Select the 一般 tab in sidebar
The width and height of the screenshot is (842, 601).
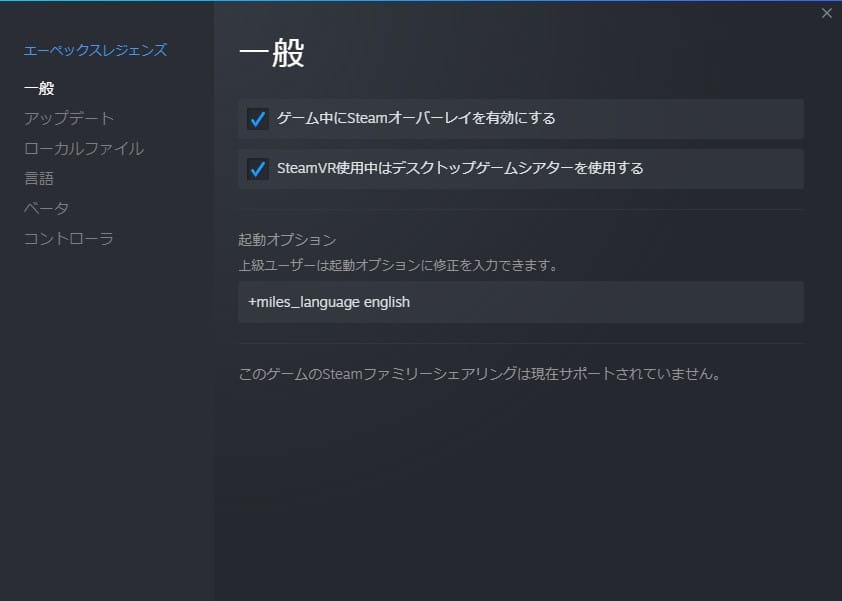pos(39,89)
